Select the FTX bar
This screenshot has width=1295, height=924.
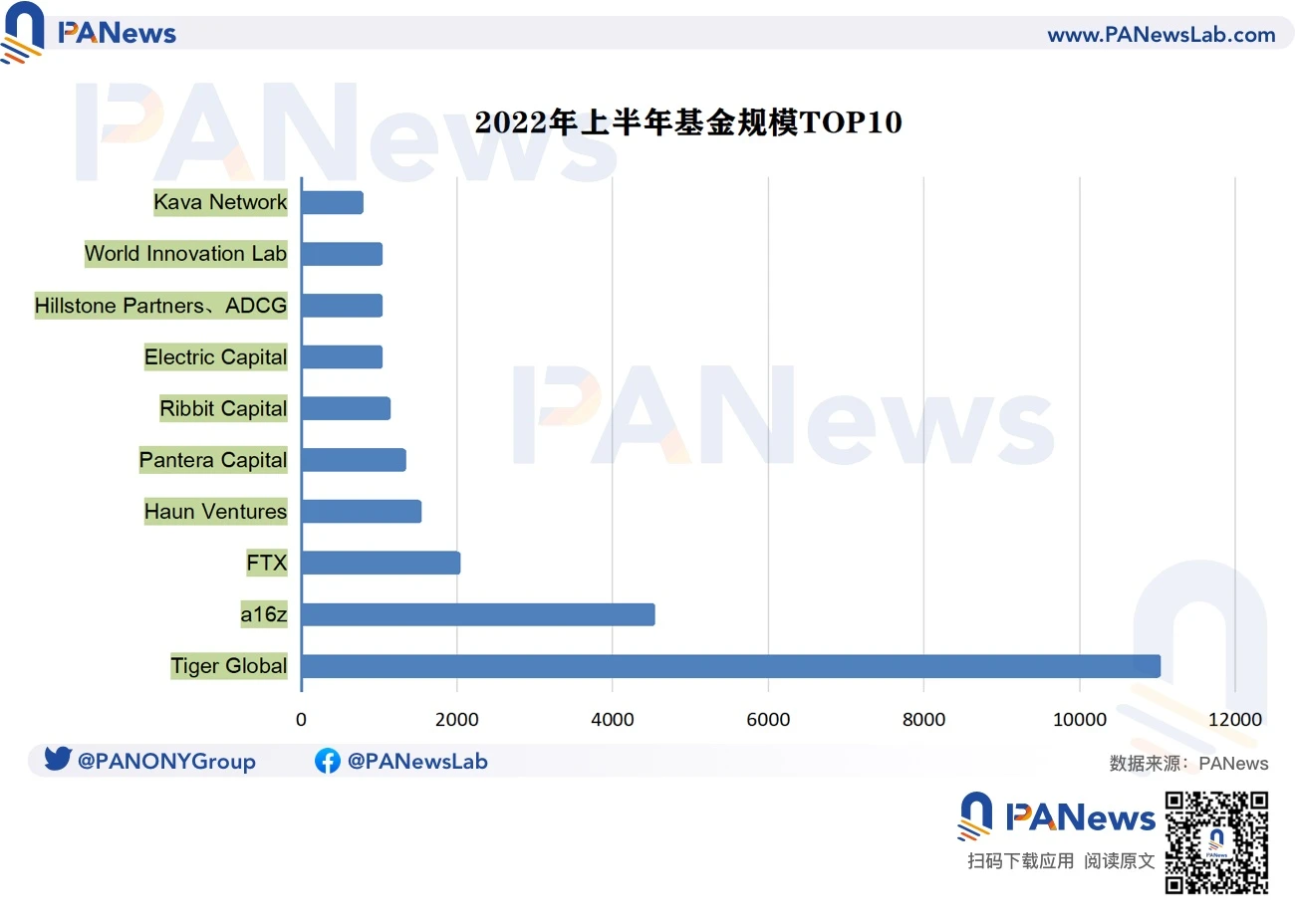(381, 563)
